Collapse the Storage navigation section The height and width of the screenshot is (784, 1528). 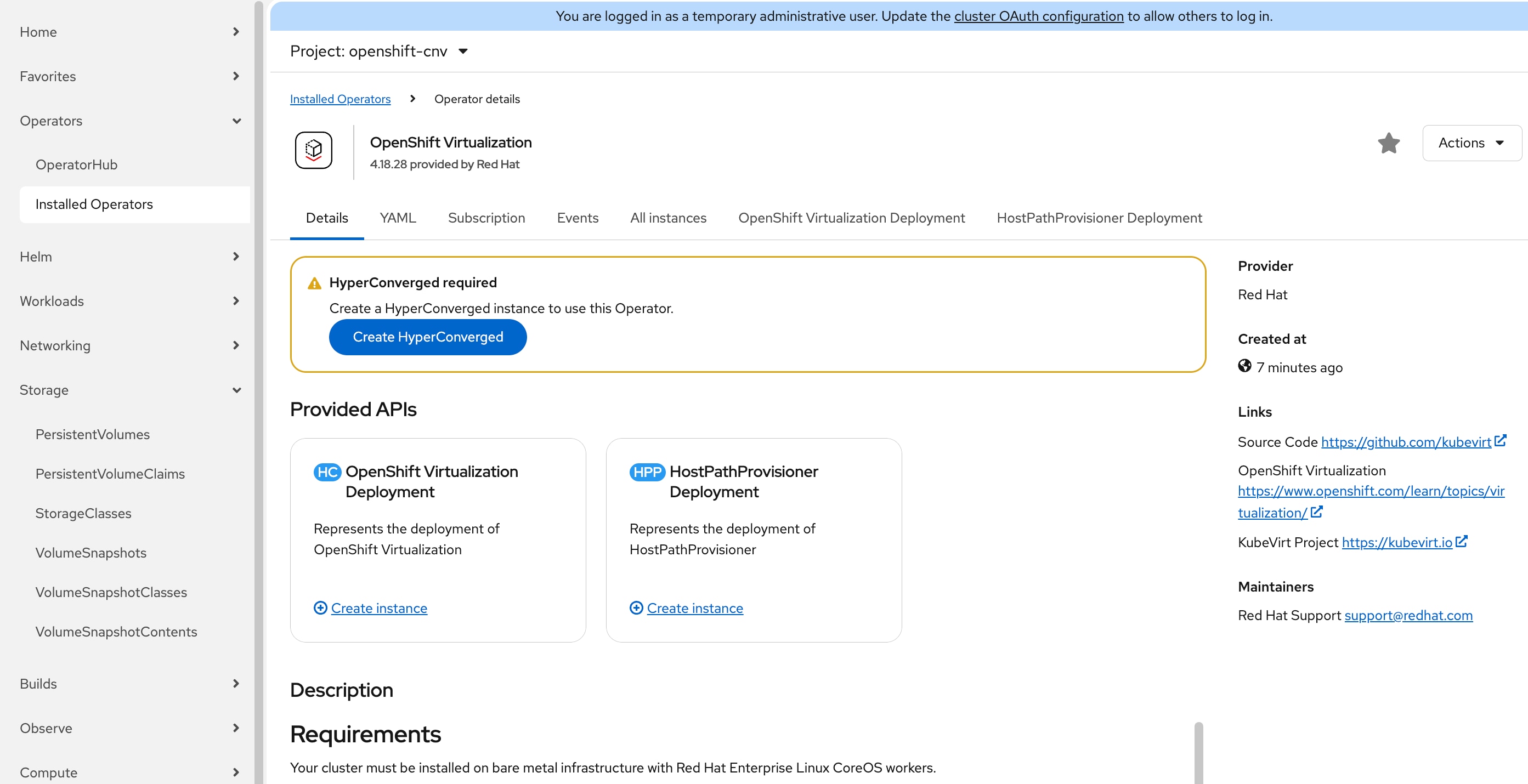(131, 390)
